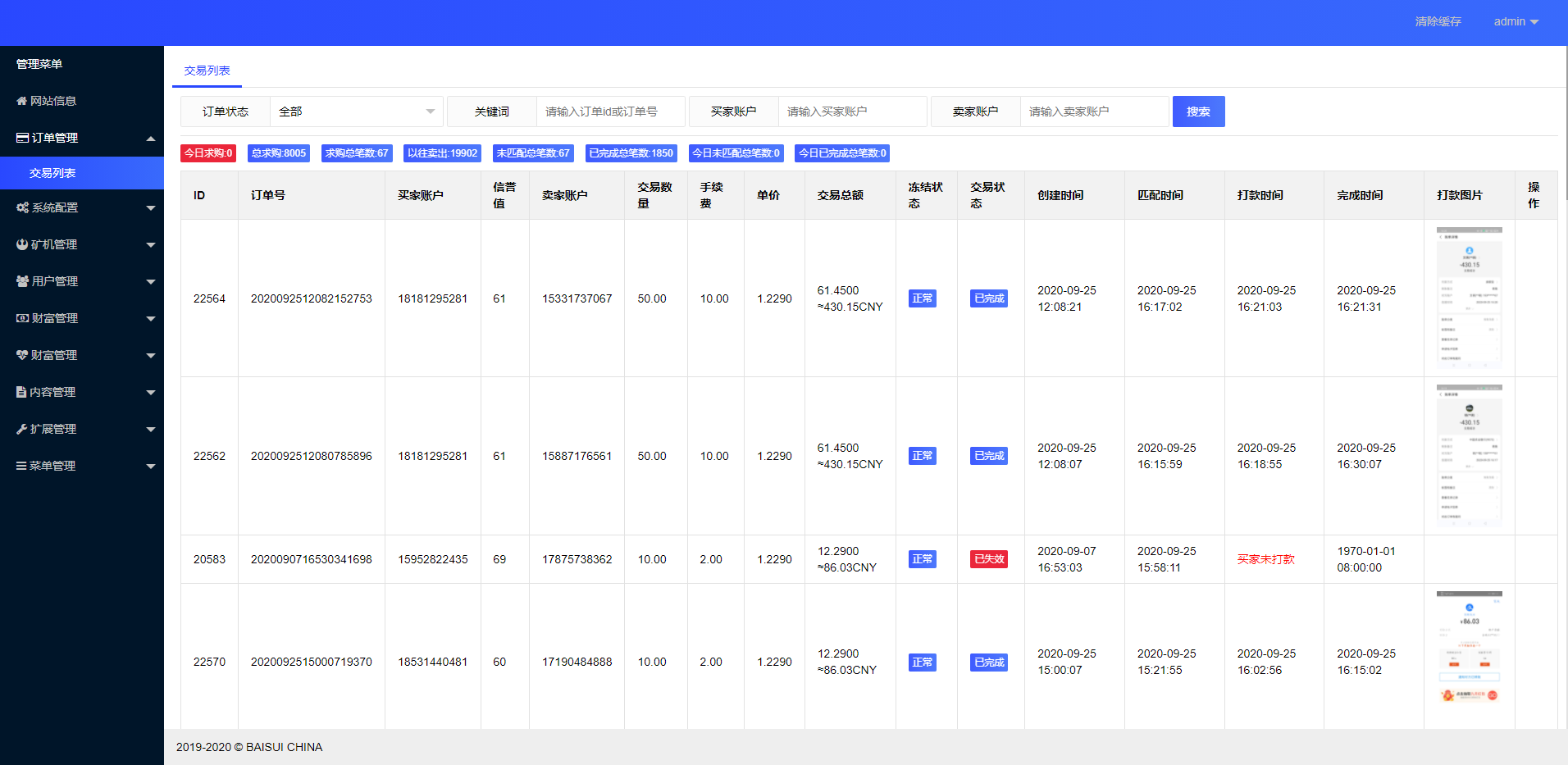
Task: Collapse the 订单管理 menu arrow
Action: click(151, 139)
